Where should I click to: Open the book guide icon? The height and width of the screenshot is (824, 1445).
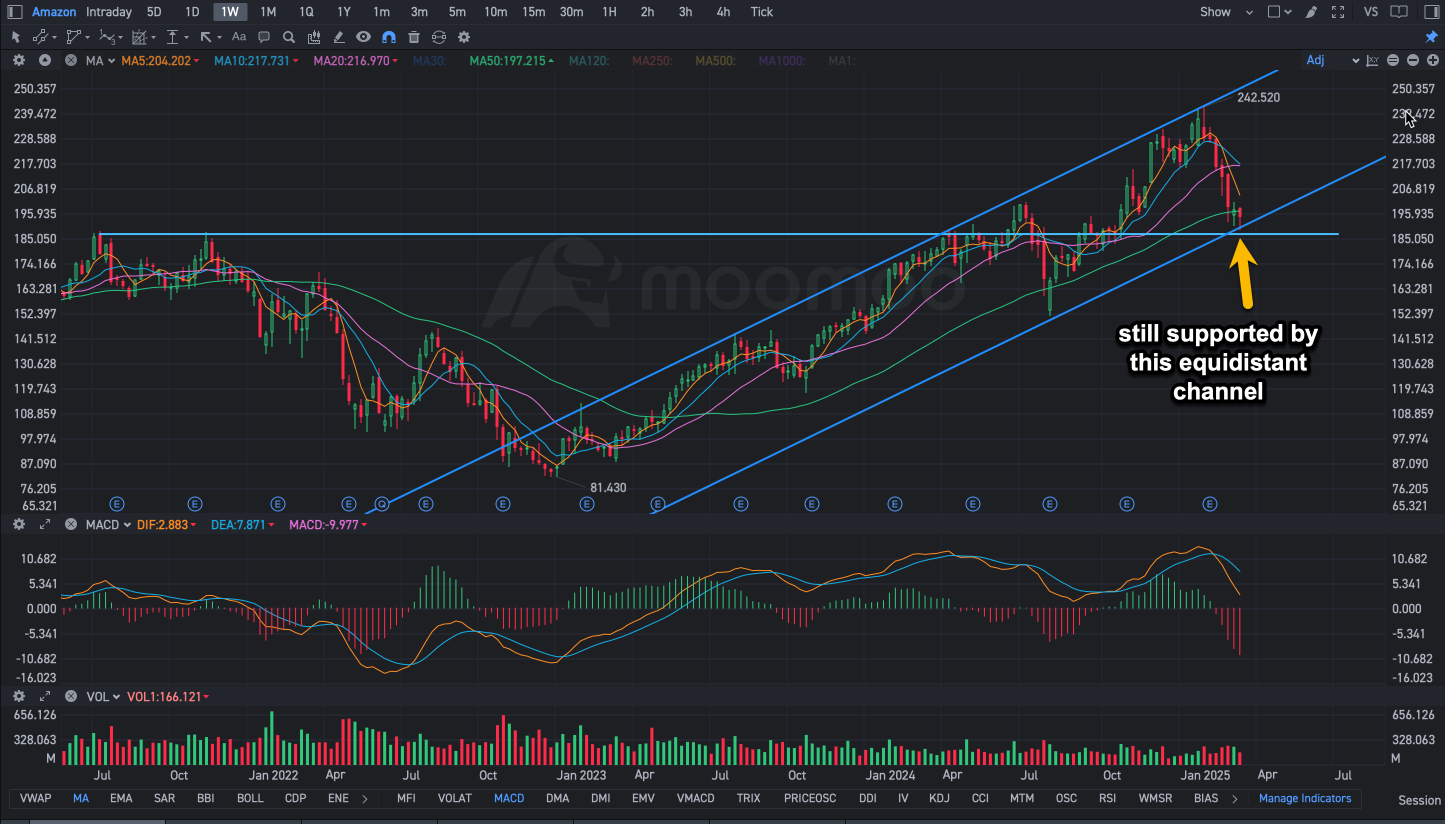tap(1401, 12)
